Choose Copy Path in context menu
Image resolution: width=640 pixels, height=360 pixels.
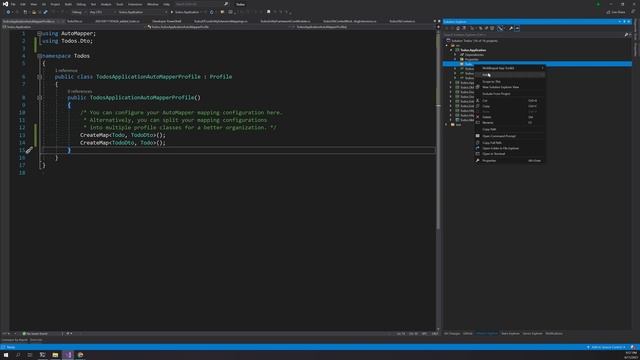[x=509, y=129]
